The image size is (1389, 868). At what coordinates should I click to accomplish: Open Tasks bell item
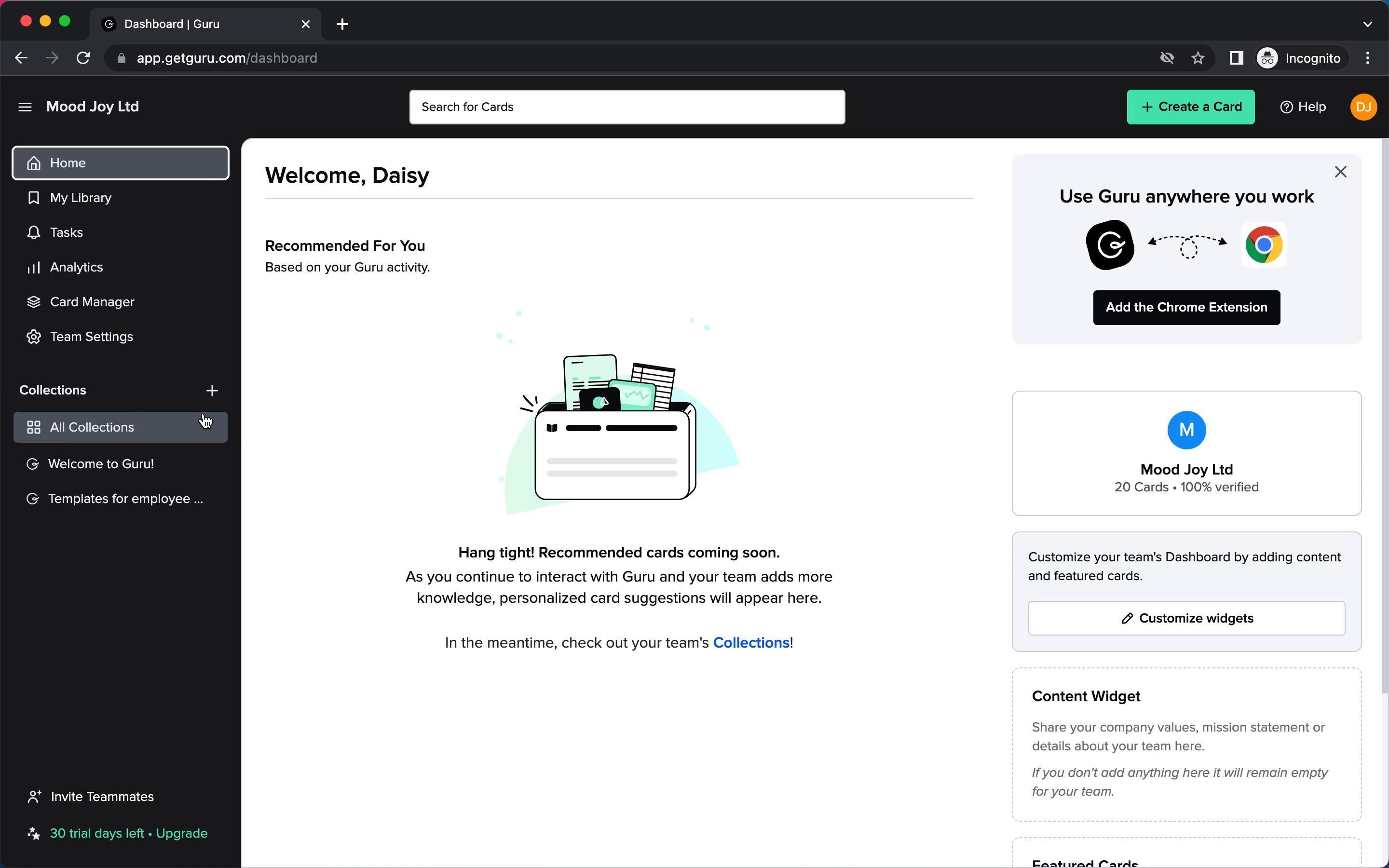[x=66, y=232]
